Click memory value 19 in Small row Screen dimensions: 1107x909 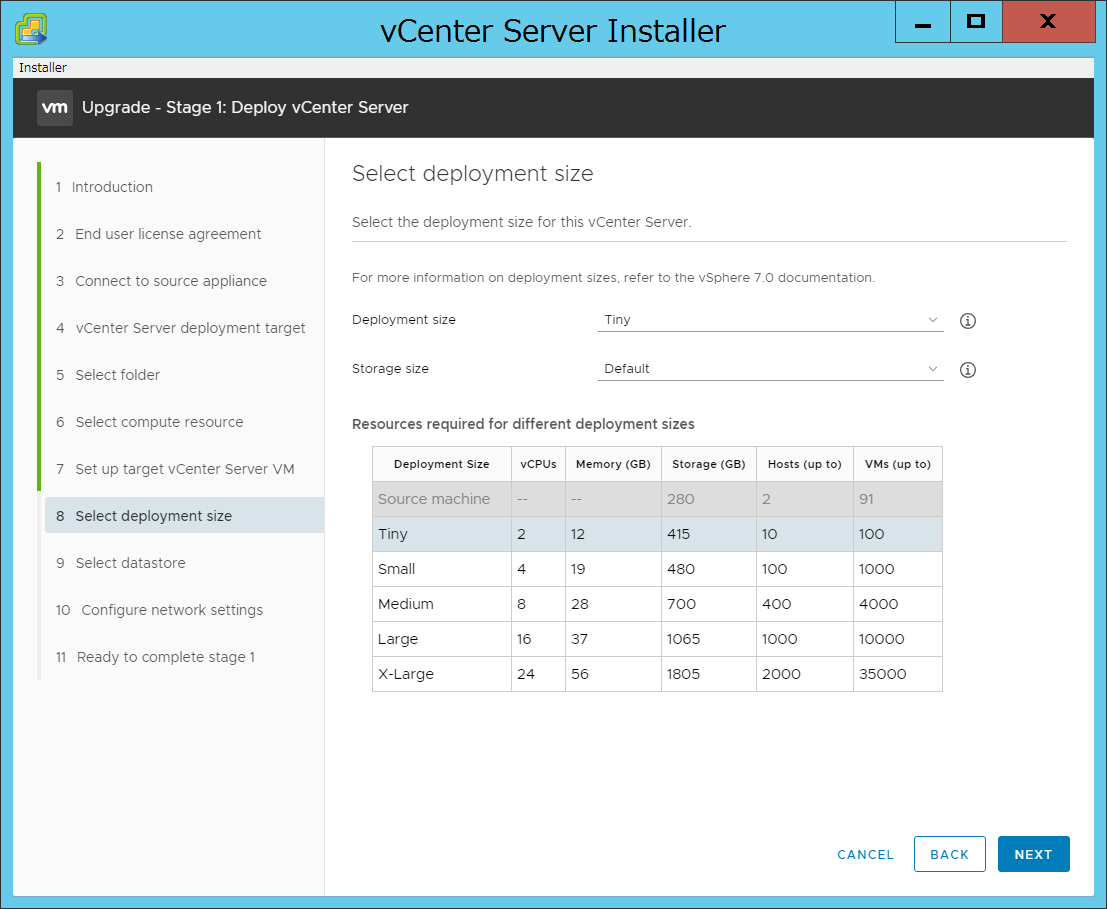coord(578,569)
